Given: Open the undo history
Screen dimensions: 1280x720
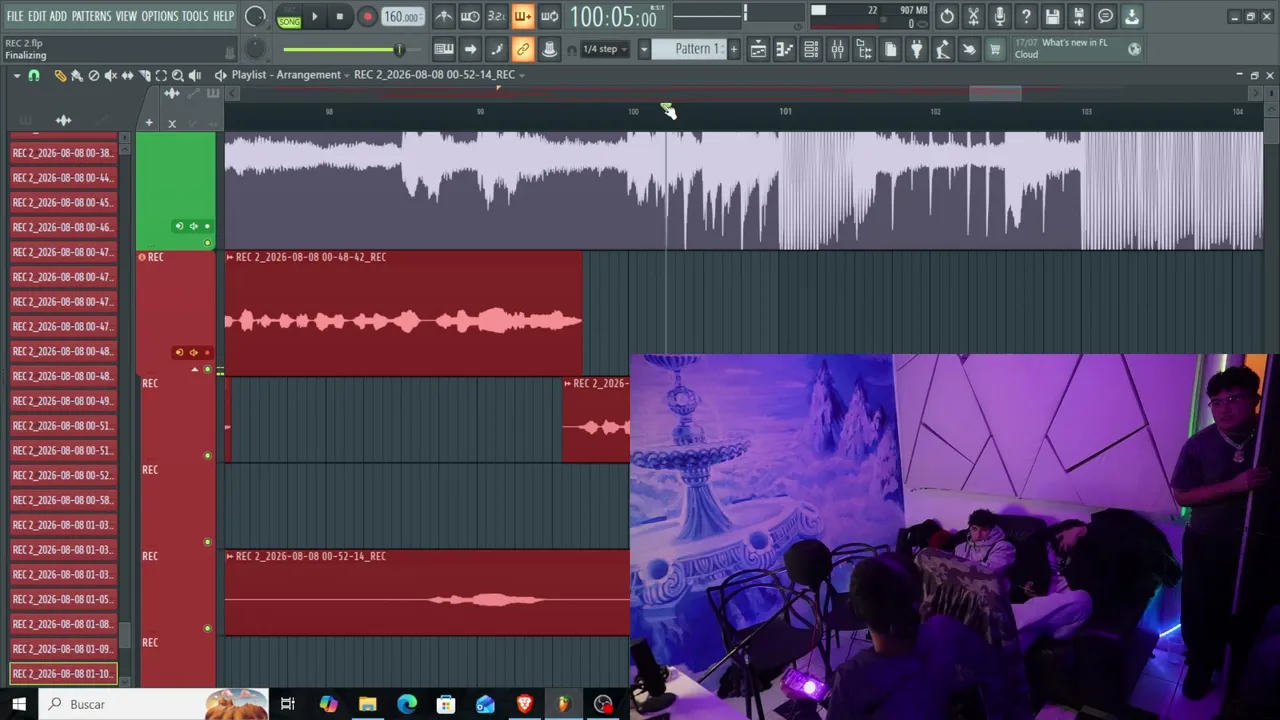Looking at the screenshot, I should [x=947, y=16].
